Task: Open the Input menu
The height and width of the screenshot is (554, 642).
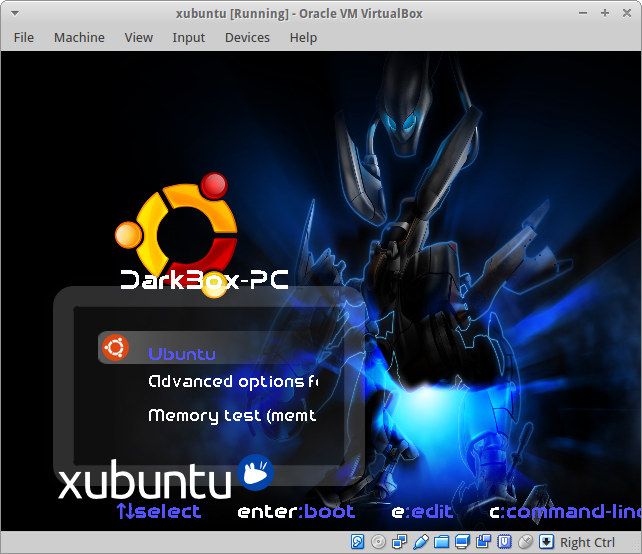Action: [x=188, y=38]
